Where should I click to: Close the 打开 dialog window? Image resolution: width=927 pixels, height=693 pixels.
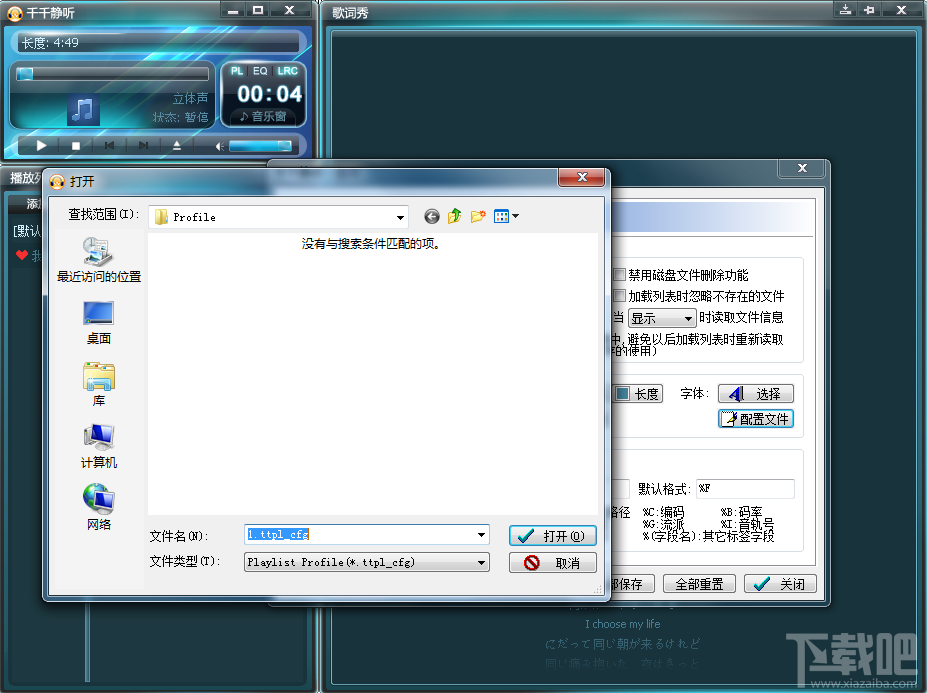coord(582,177)
